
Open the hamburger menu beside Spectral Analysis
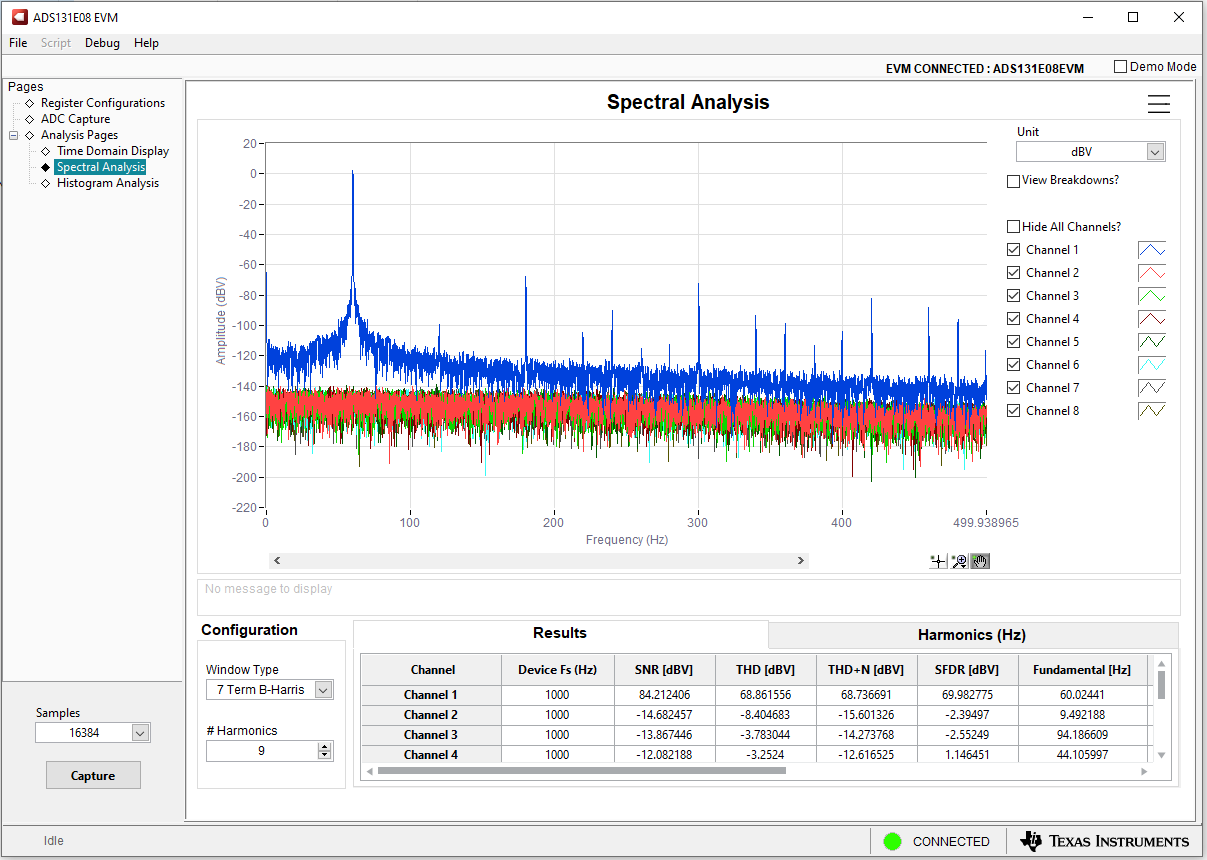1158,104
